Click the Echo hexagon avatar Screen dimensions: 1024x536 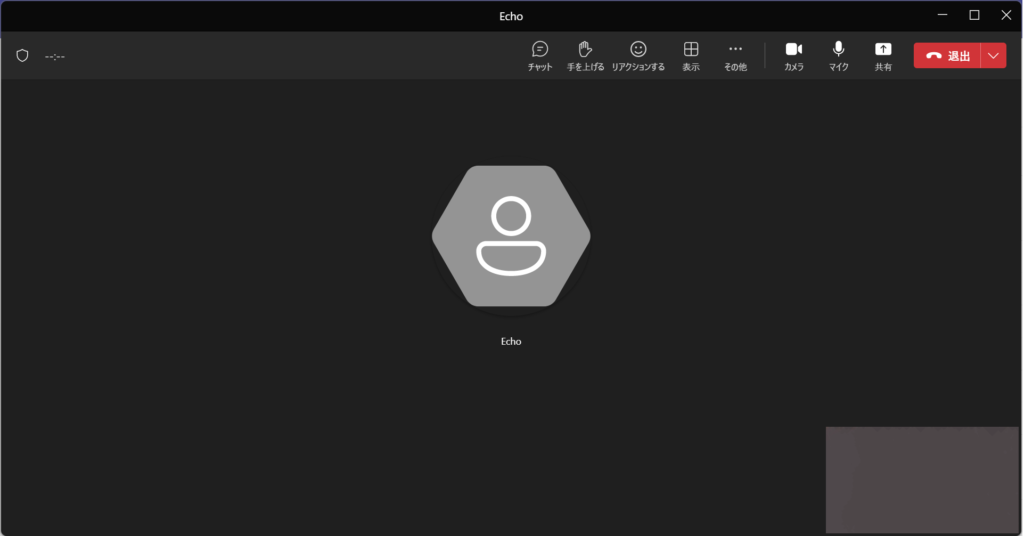(x=511, y=236)
